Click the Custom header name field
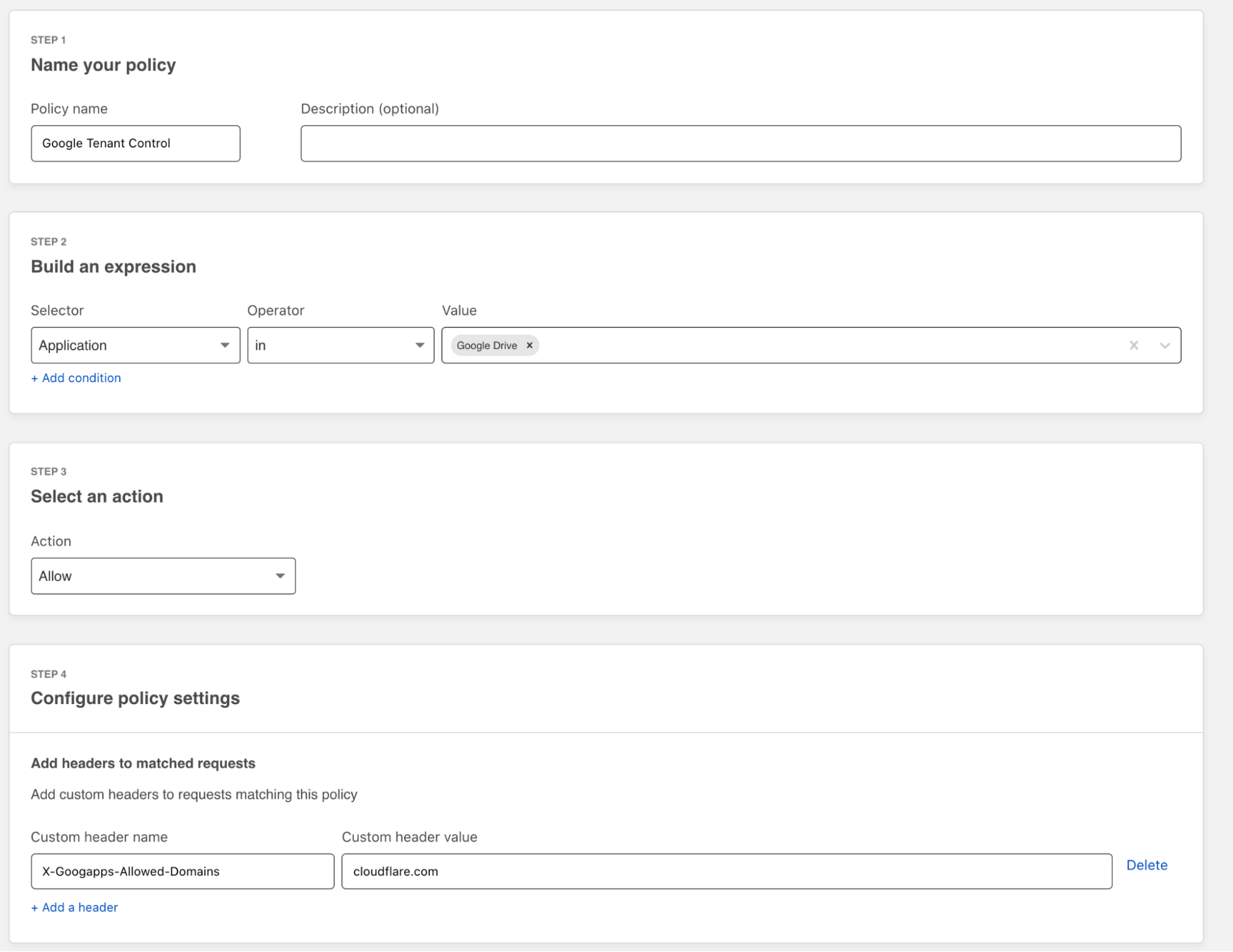This screenshot has height=952, width=1233. 183,871
